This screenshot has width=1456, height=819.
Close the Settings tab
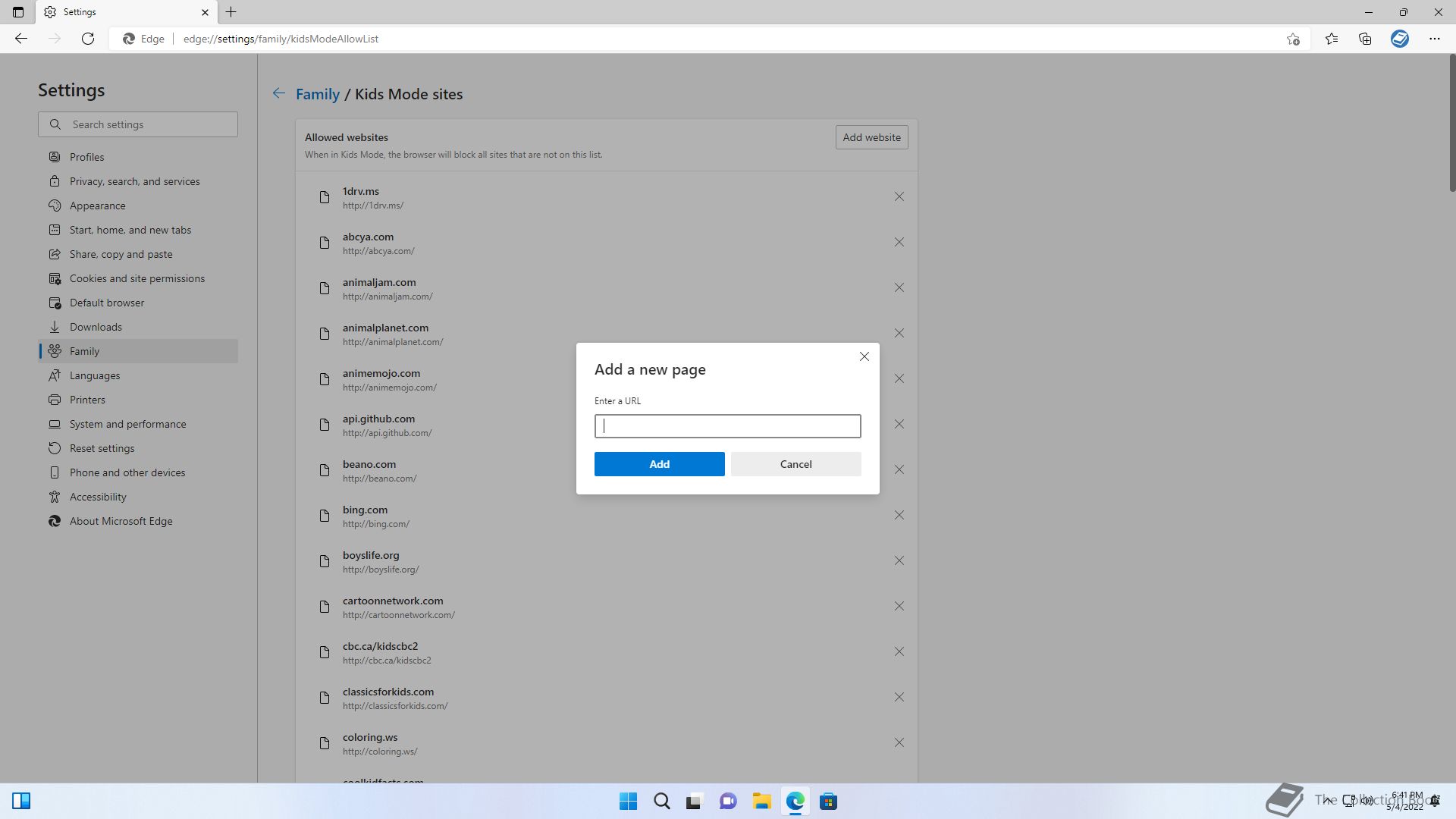point(205,12)
